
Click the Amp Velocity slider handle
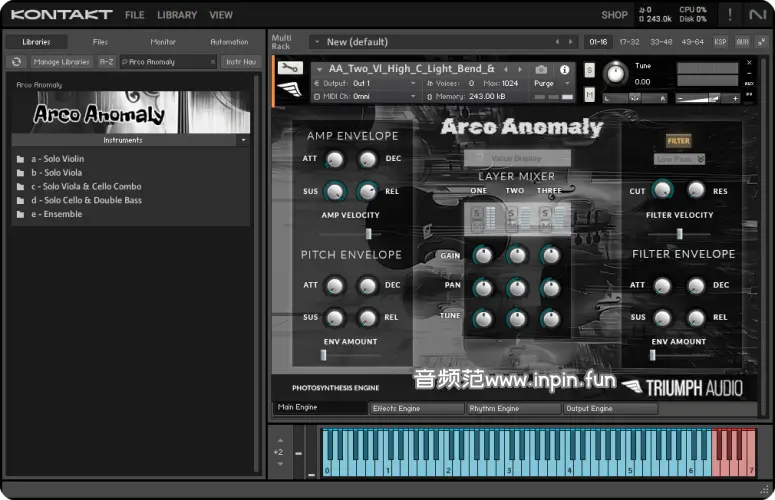368,234
